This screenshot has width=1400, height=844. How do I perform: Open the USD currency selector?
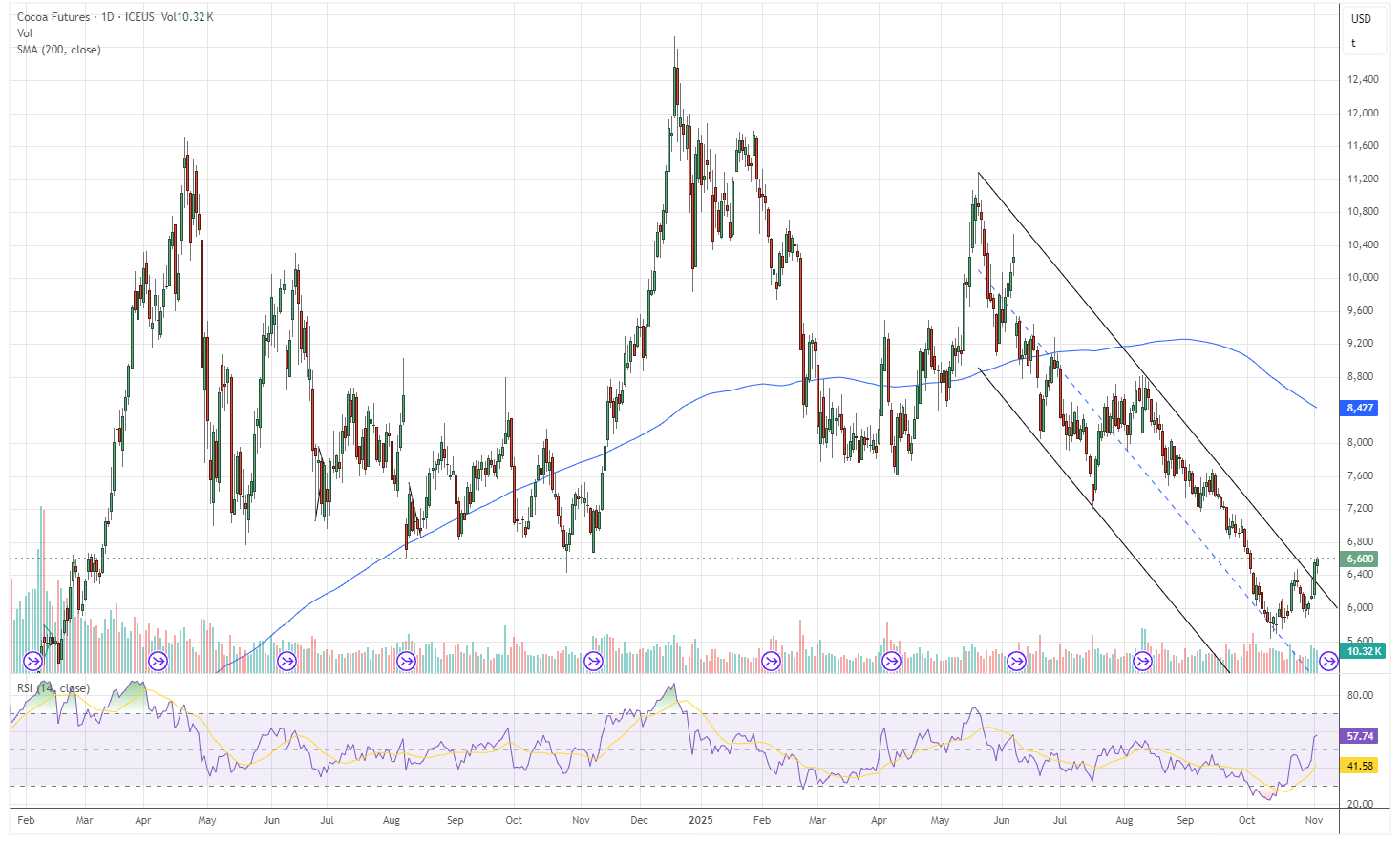[1361, 19]
